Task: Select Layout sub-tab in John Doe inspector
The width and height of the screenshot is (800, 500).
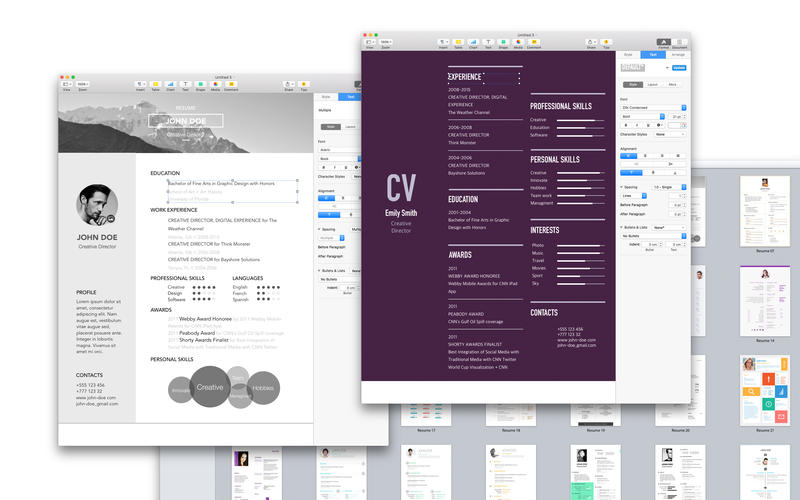Action: pos(351,127)
